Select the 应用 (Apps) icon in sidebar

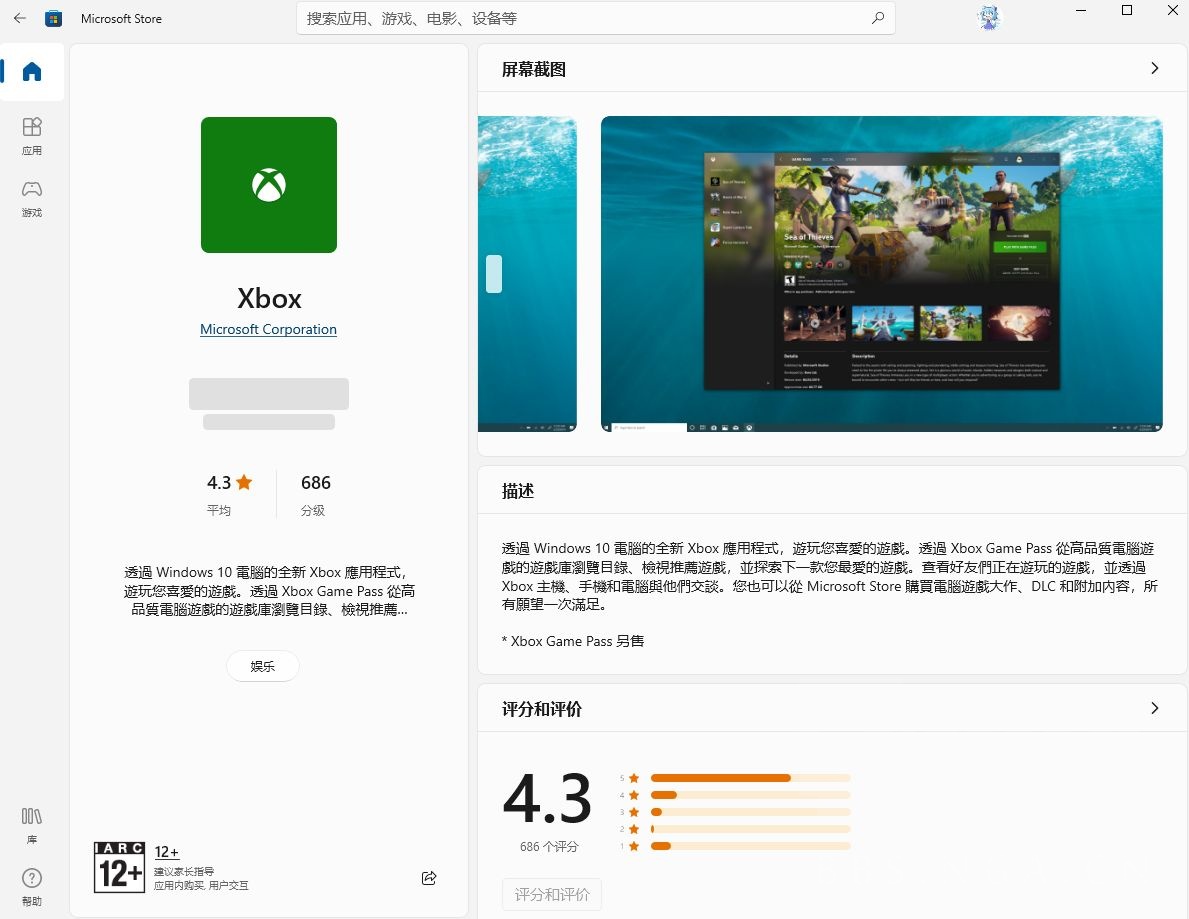pyautogui.click(x=31, y=136)
